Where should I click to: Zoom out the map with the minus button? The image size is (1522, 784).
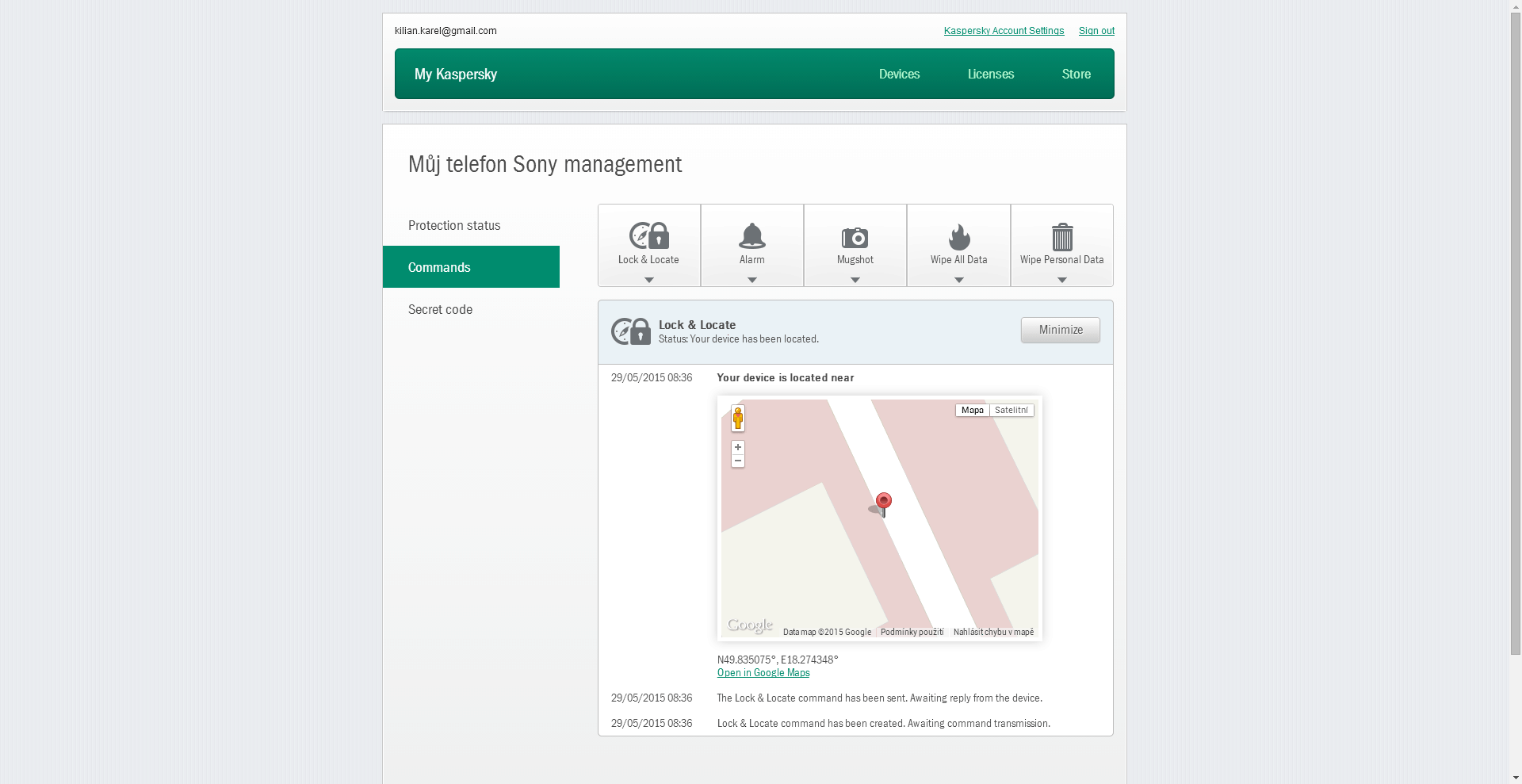click(738, 461)
